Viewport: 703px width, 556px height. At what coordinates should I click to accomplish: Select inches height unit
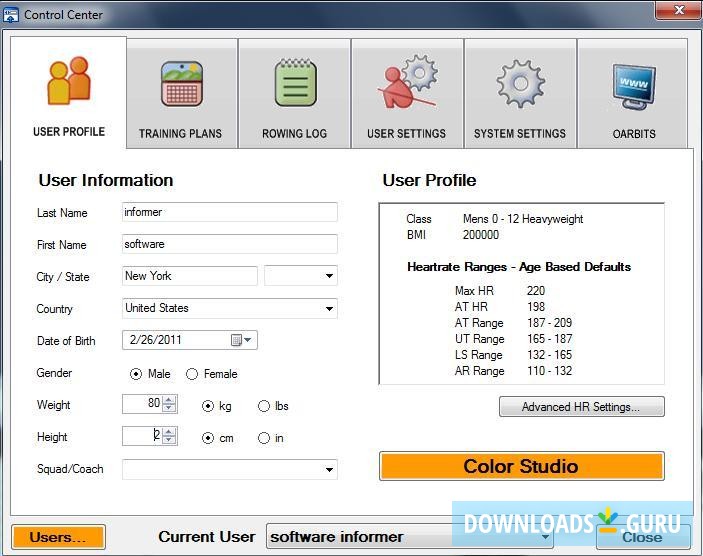click(264, 438)
